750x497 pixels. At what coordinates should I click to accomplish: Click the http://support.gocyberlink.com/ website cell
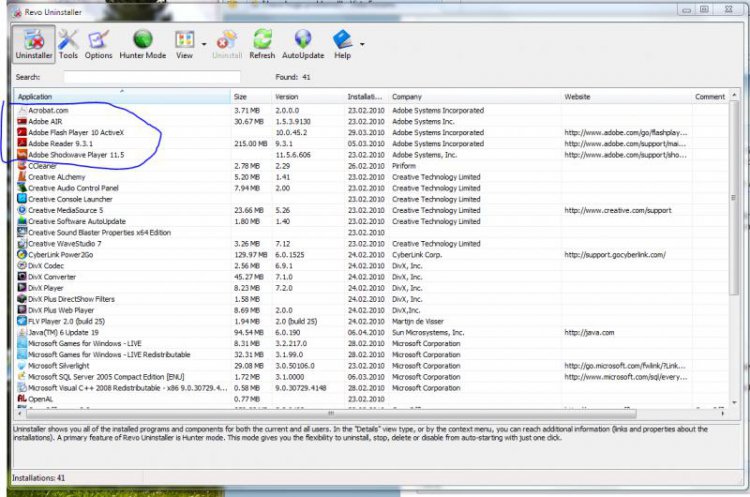(x=615, y=254)
